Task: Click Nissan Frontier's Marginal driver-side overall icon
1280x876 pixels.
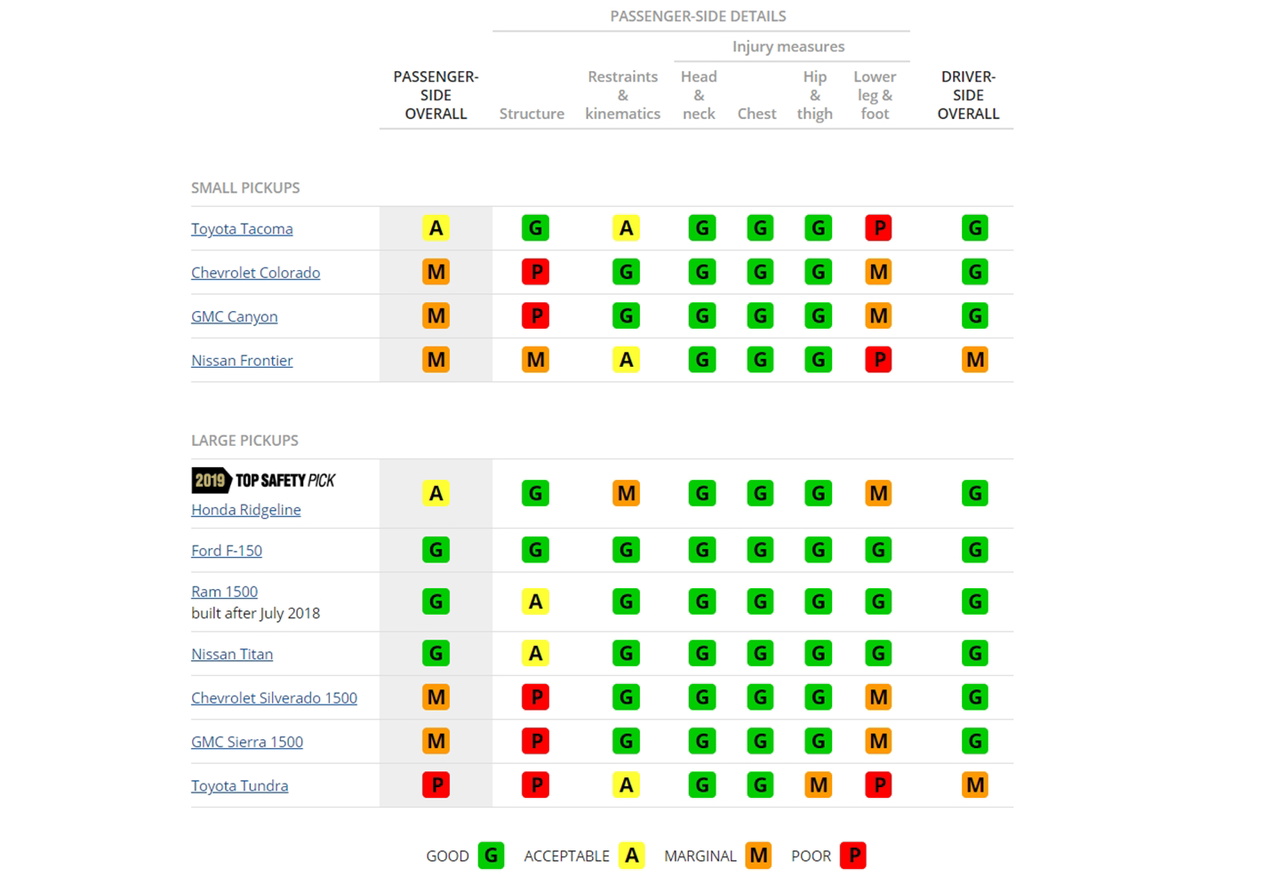Action: [x=974, y=360]
